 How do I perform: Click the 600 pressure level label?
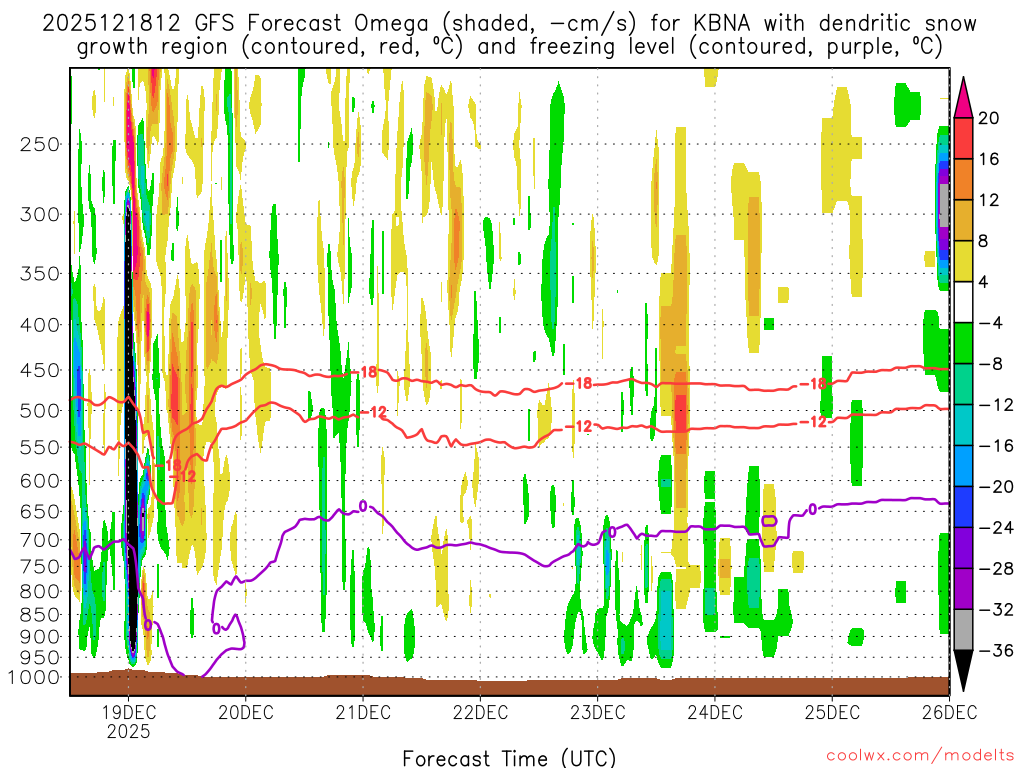pos(40,481)
